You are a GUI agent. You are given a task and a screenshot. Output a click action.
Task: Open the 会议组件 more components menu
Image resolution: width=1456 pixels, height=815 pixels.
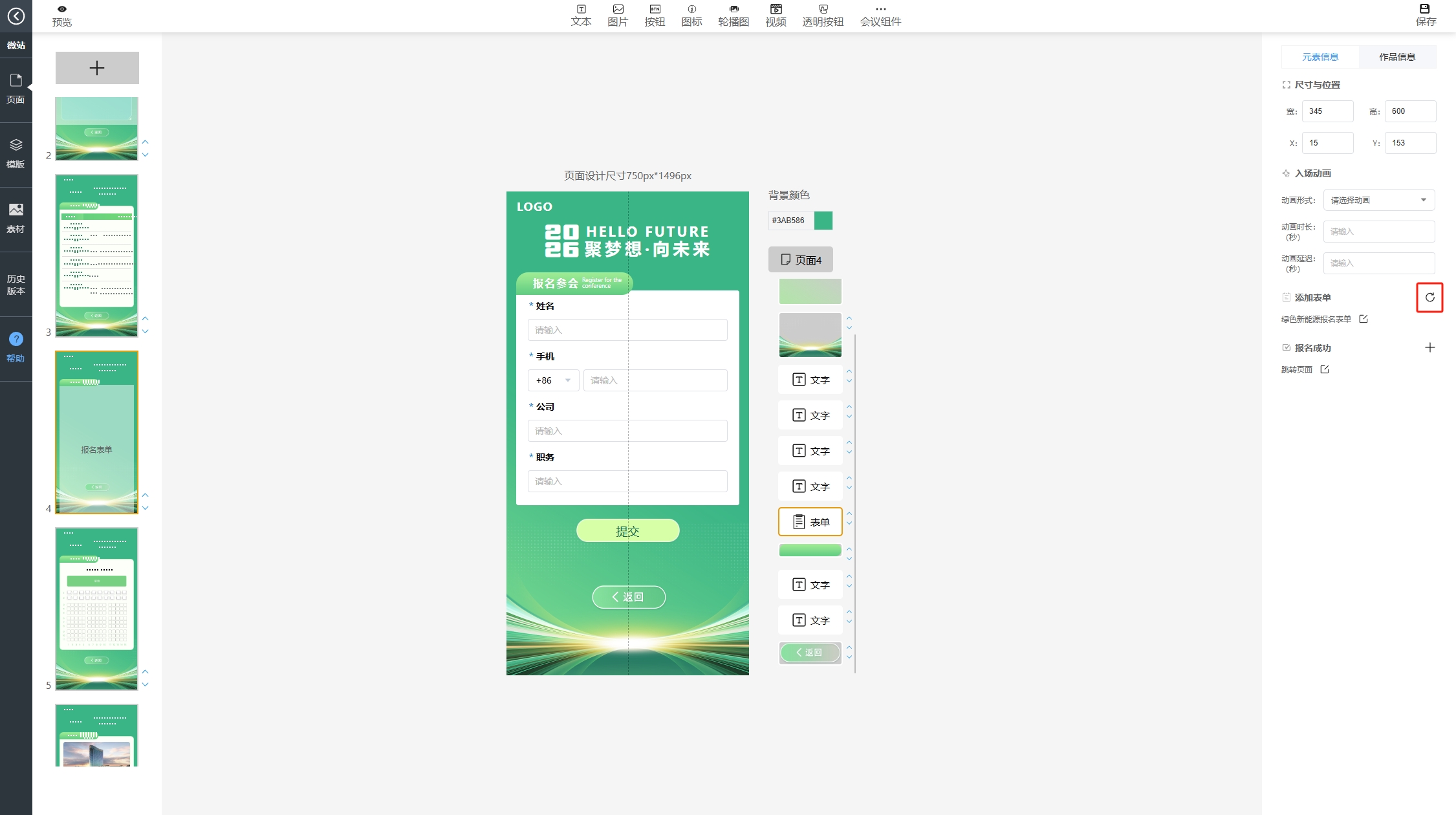pos(880,16)
